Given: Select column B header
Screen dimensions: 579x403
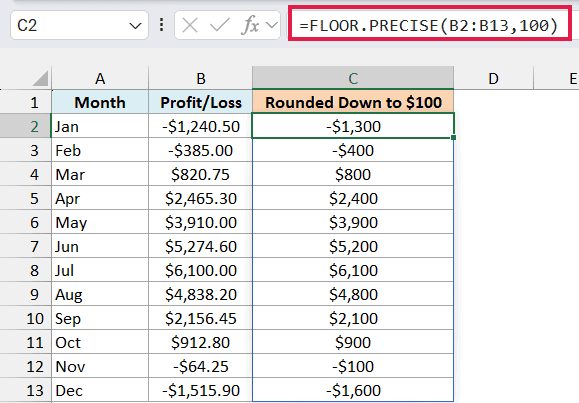Looking at the screenshot, I should point(201,78).
